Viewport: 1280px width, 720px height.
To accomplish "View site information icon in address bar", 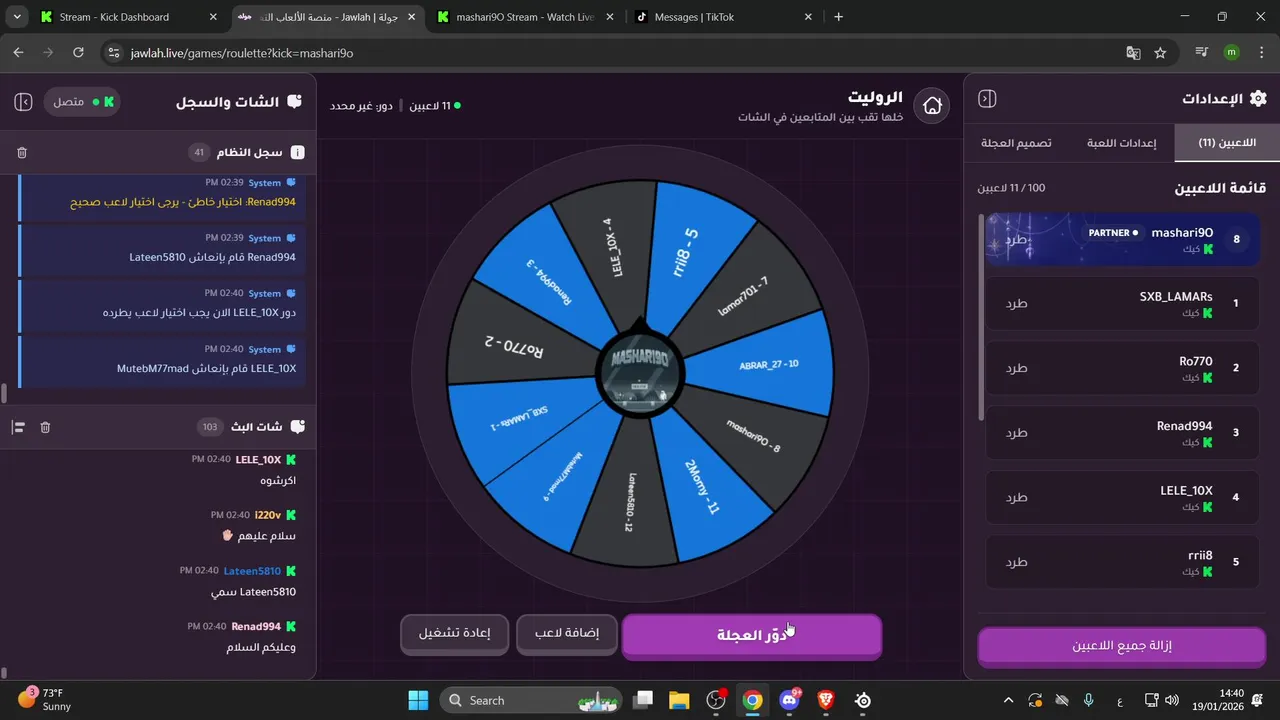I will coord(114,53).
